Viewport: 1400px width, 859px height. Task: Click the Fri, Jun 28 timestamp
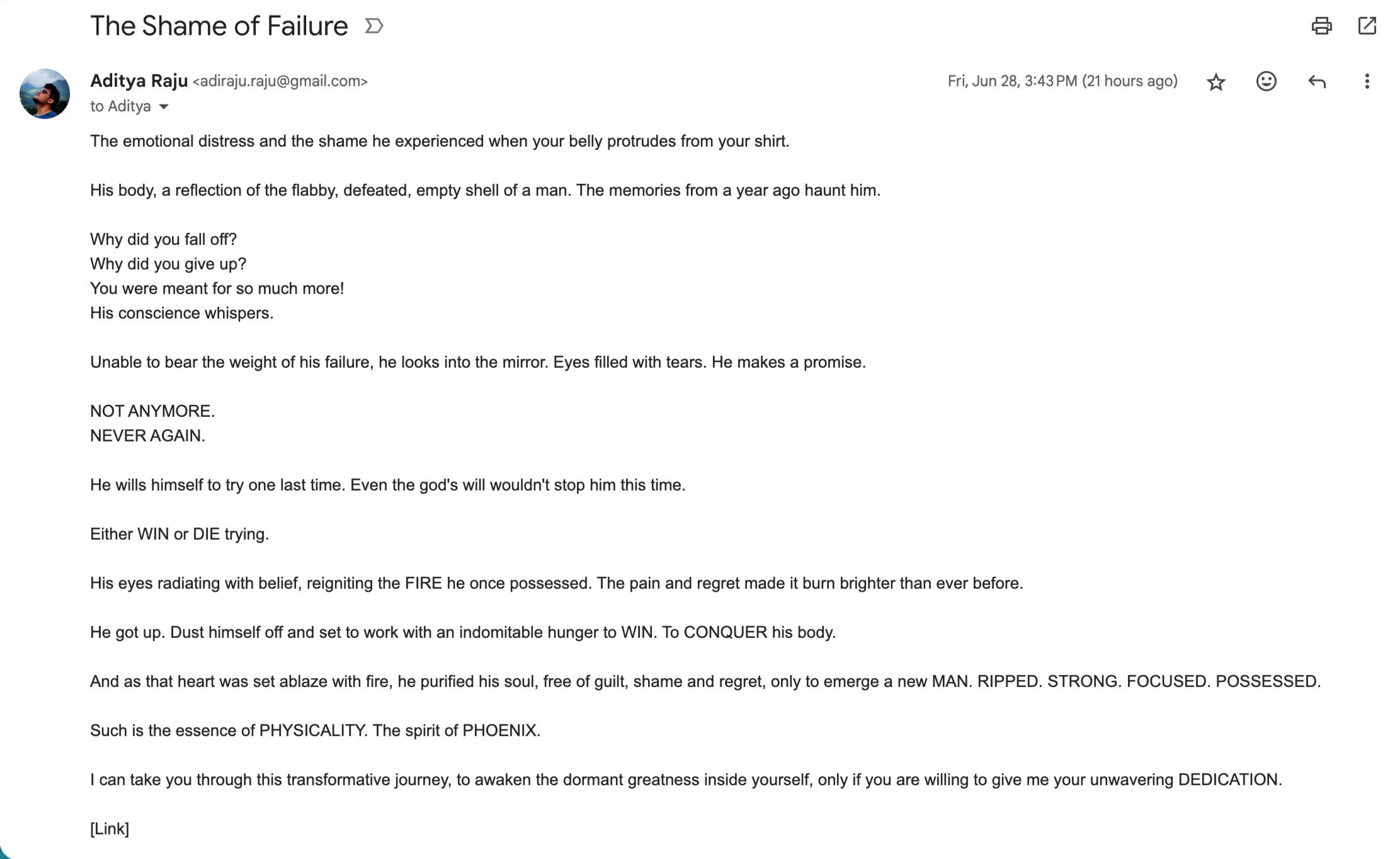coord(1062,81)
